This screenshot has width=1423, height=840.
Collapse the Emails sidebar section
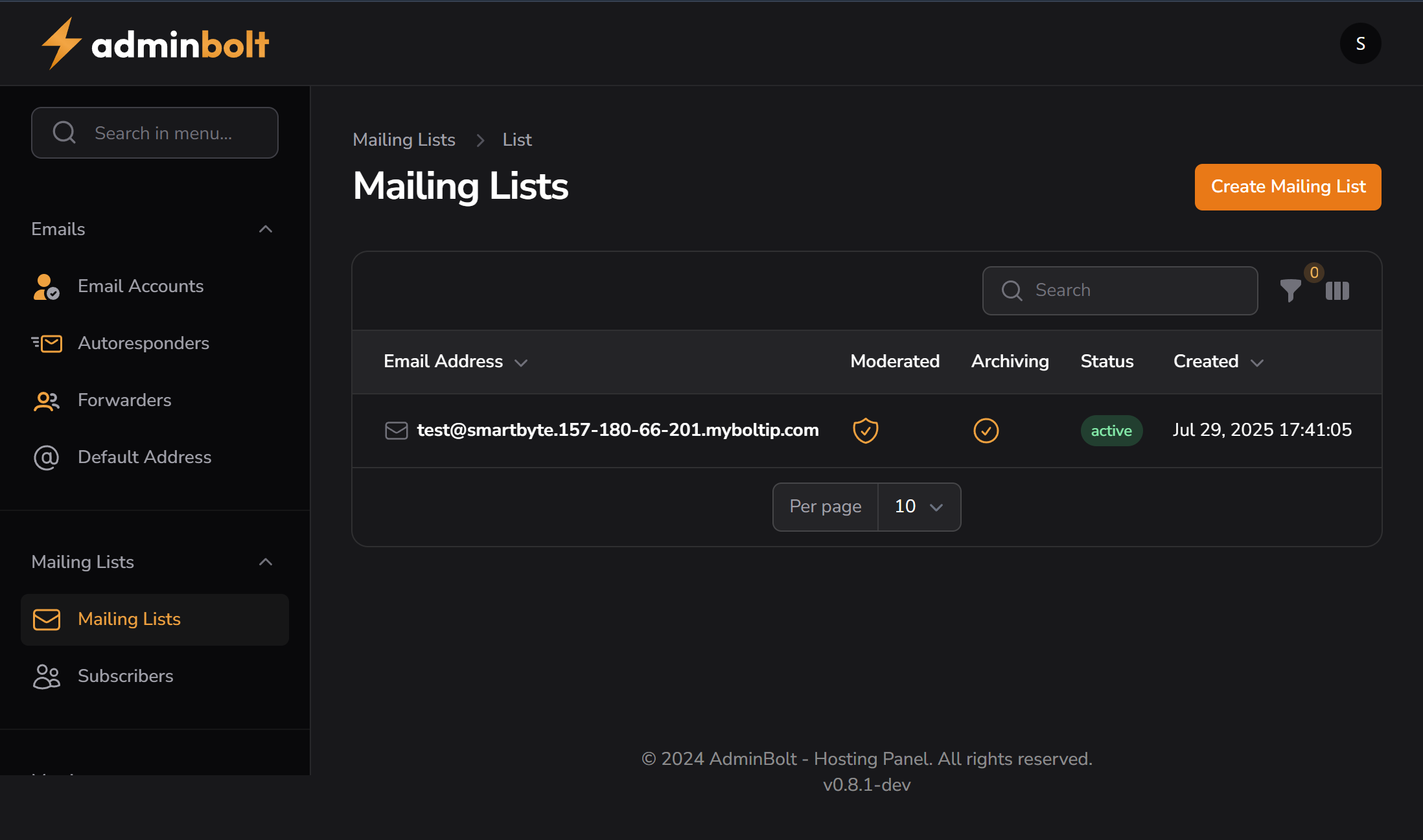point(266,229)
